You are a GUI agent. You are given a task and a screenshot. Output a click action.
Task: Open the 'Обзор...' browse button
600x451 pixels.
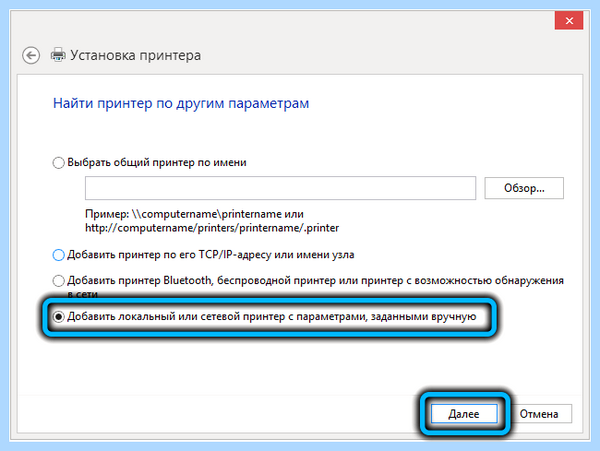524,188
